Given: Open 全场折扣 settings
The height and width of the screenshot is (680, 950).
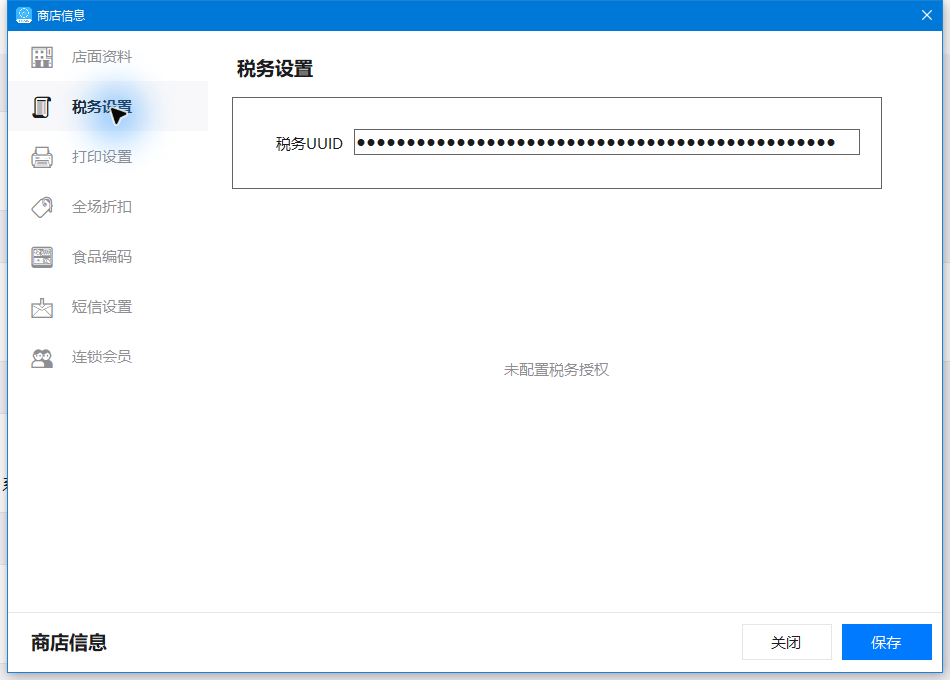Looking at the screenshot, I should point(108,207).
